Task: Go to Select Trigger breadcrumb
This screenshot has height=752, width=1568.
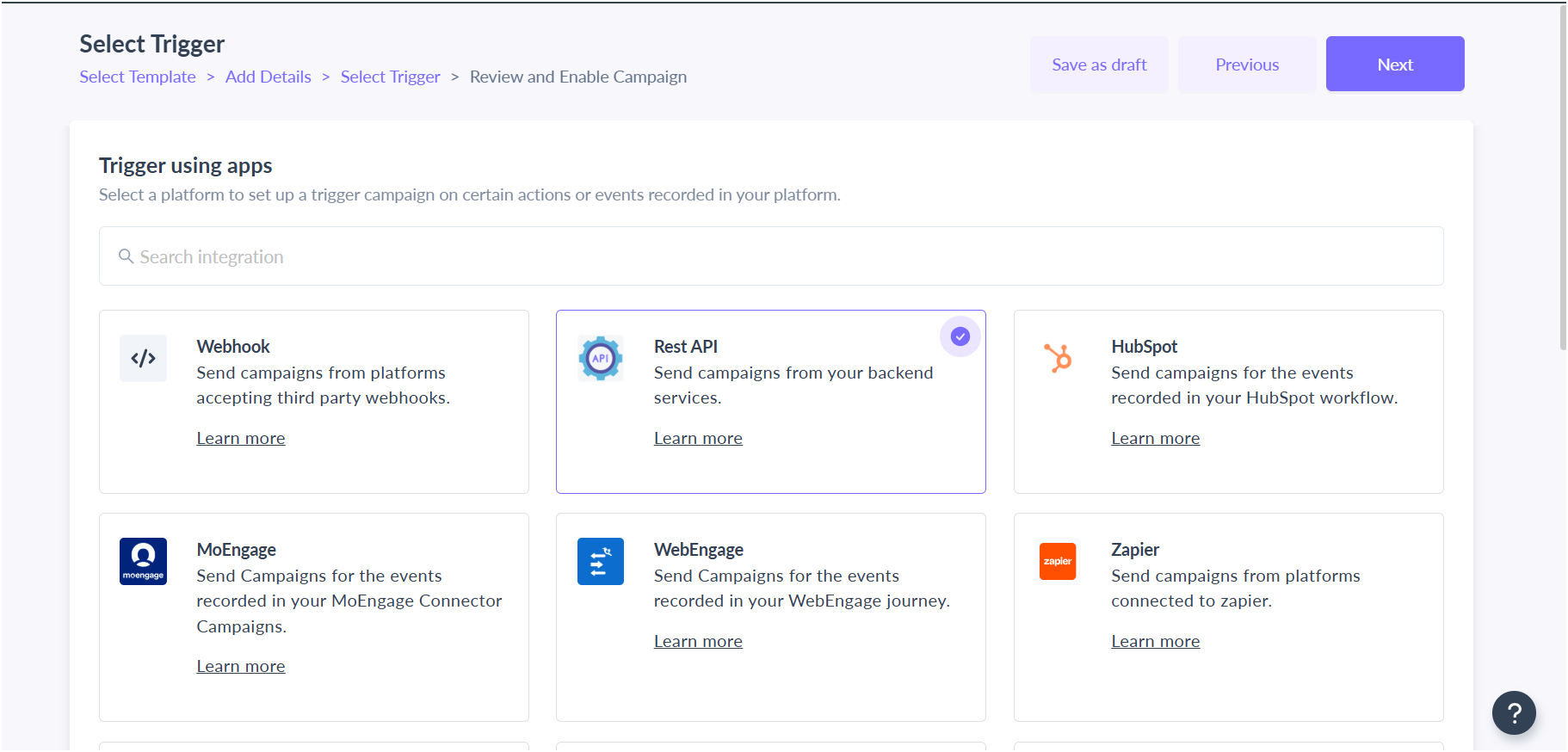Action: click(391, 77)
